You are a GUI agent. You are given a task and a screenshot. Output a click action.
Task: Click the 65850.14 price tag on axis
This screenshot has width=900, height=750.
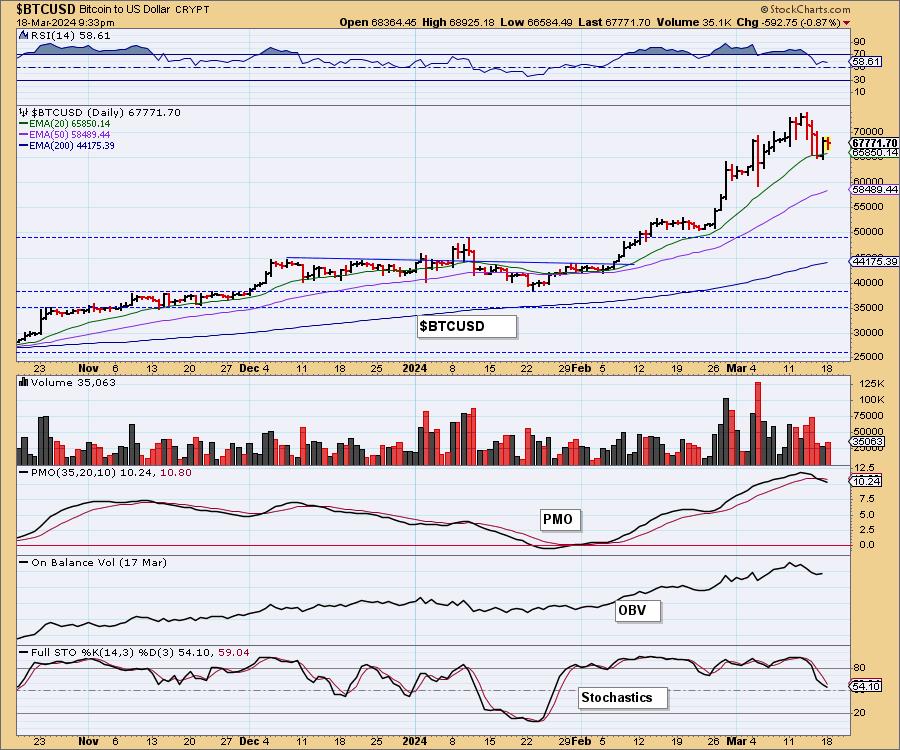[x=875, y=153]
